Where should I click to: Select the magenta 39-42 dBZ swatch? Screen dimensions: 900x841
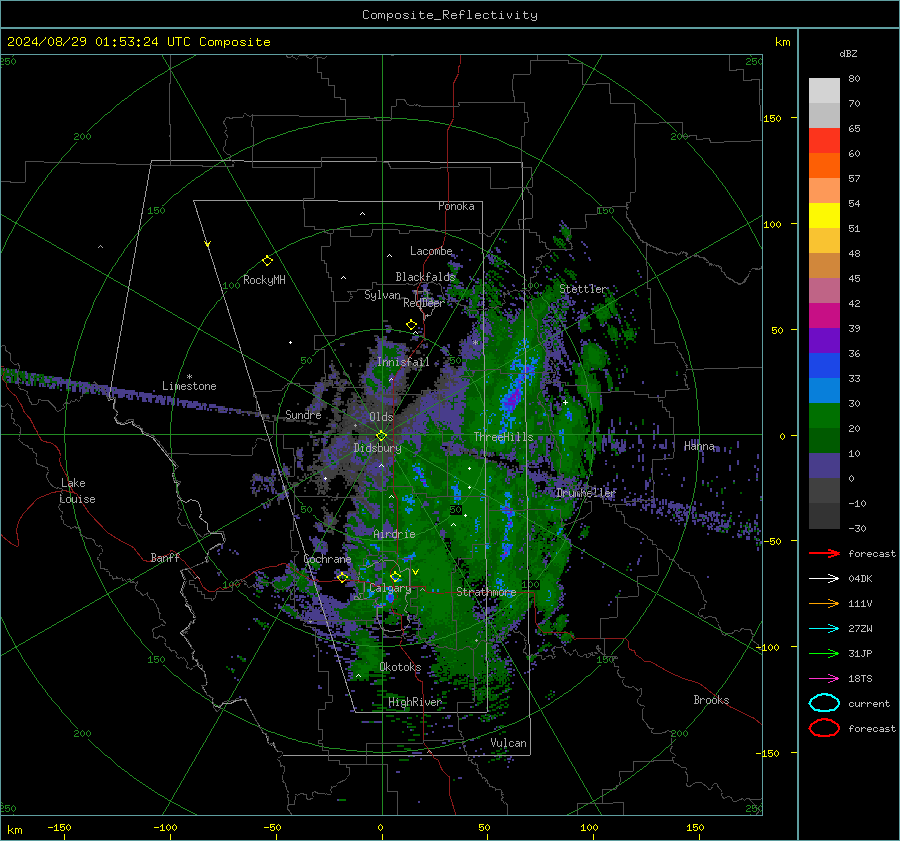(x=824, y=316)
